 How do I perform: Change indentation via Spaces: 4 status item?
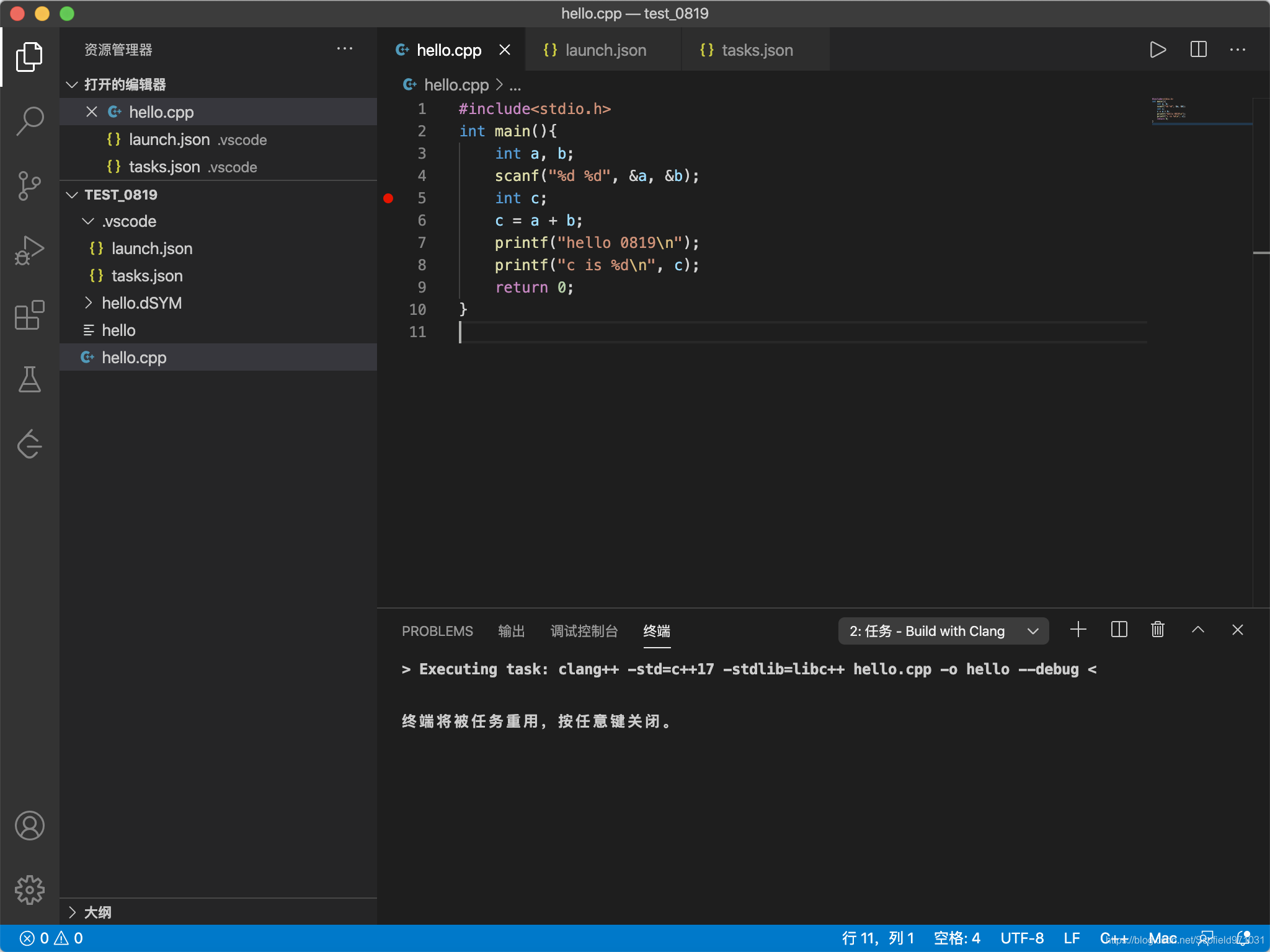tap(957, 938)
